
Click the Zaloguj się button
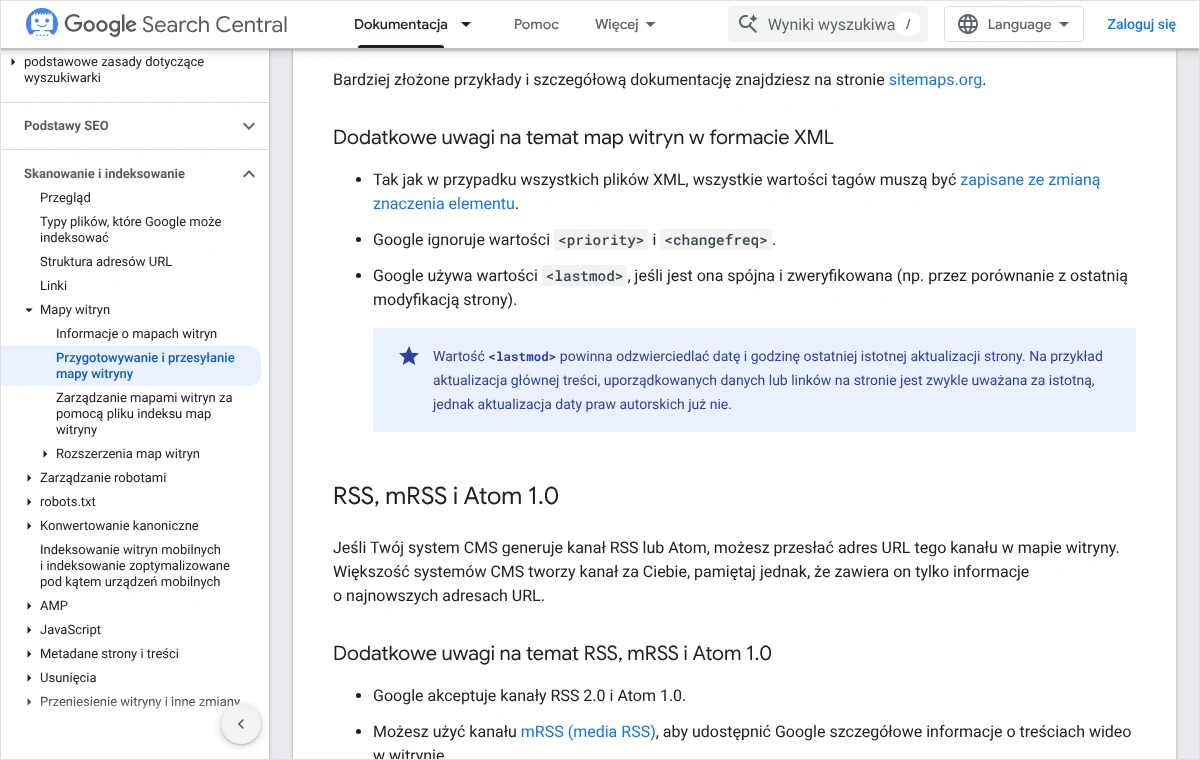[1141, 24]
